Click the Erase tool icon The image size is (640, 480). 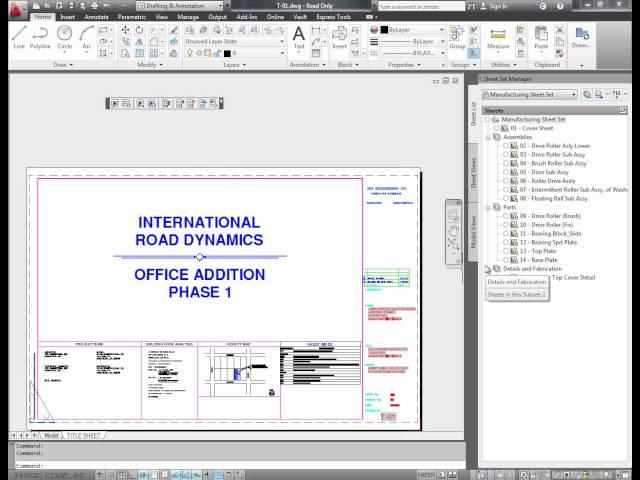tap(174, 30)
